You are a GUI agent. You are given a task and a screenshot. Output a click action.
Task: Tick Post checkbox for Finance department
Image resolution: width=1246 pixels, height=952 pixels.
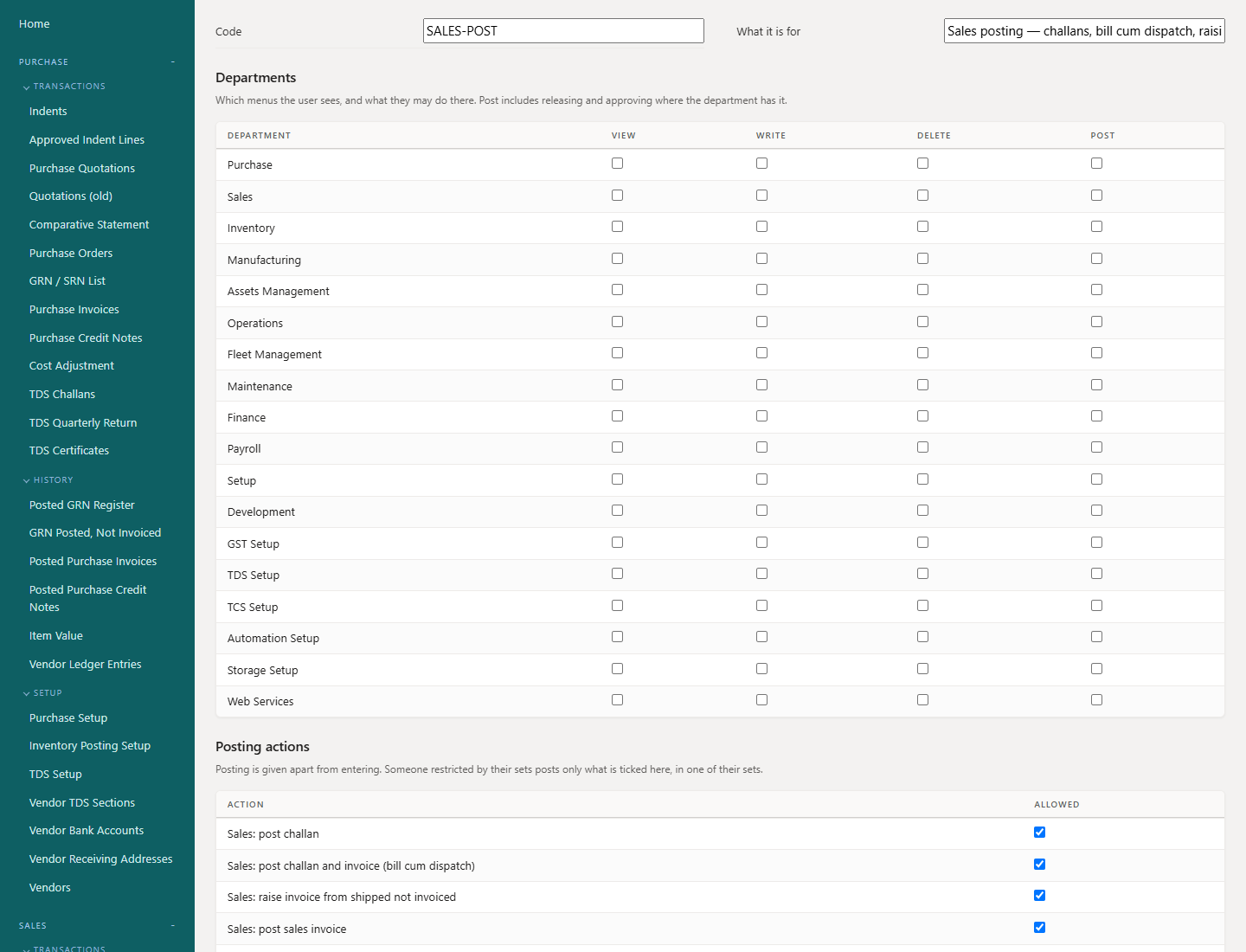(x=1096, y=416)
